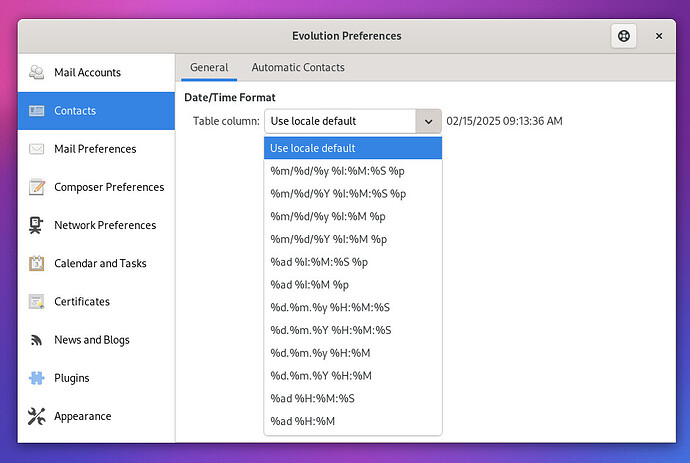Choose format %ad %I:%M:%S %p

pyautogui.click(x=353, y=262)
